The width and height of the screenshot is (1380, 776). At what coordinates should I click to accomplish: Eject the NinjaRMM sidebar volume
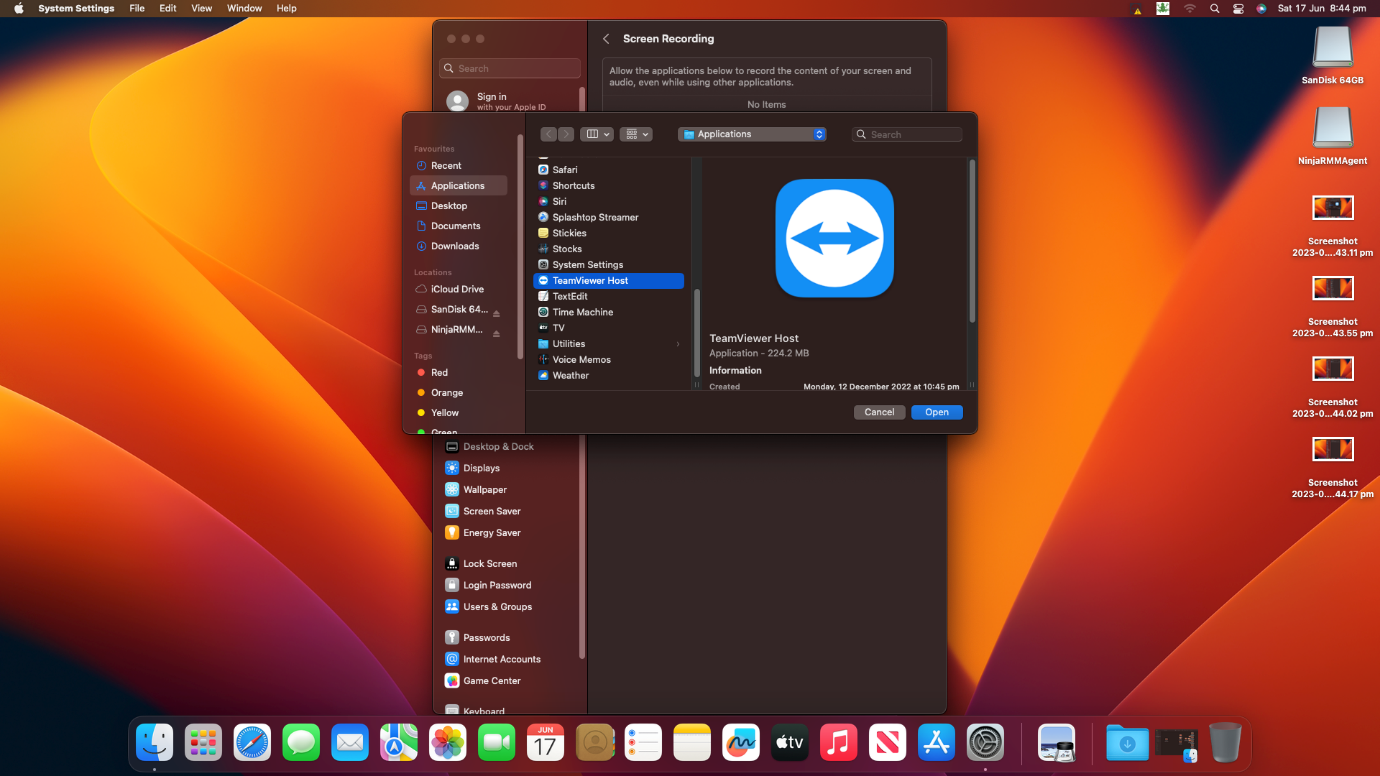coord(496,333)
